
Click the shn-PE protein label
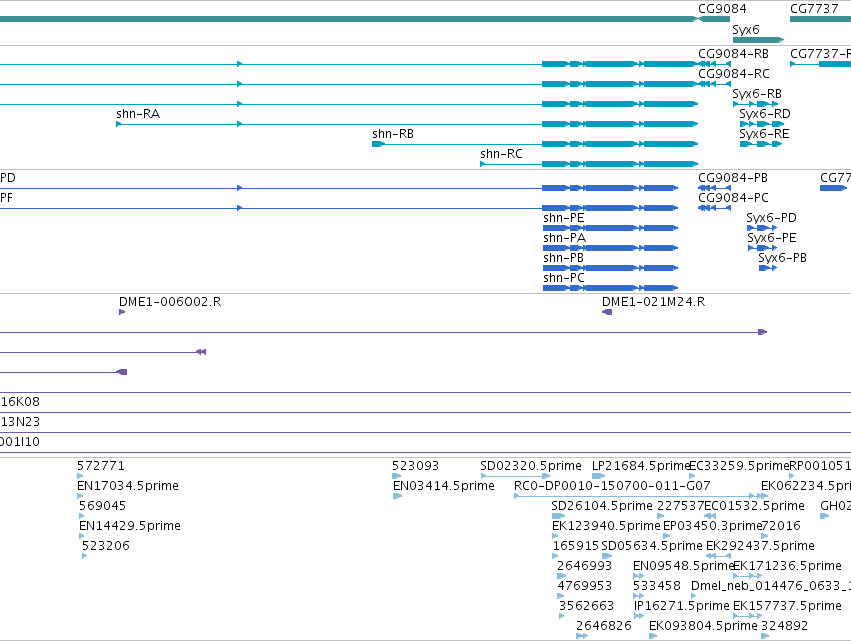564,218
